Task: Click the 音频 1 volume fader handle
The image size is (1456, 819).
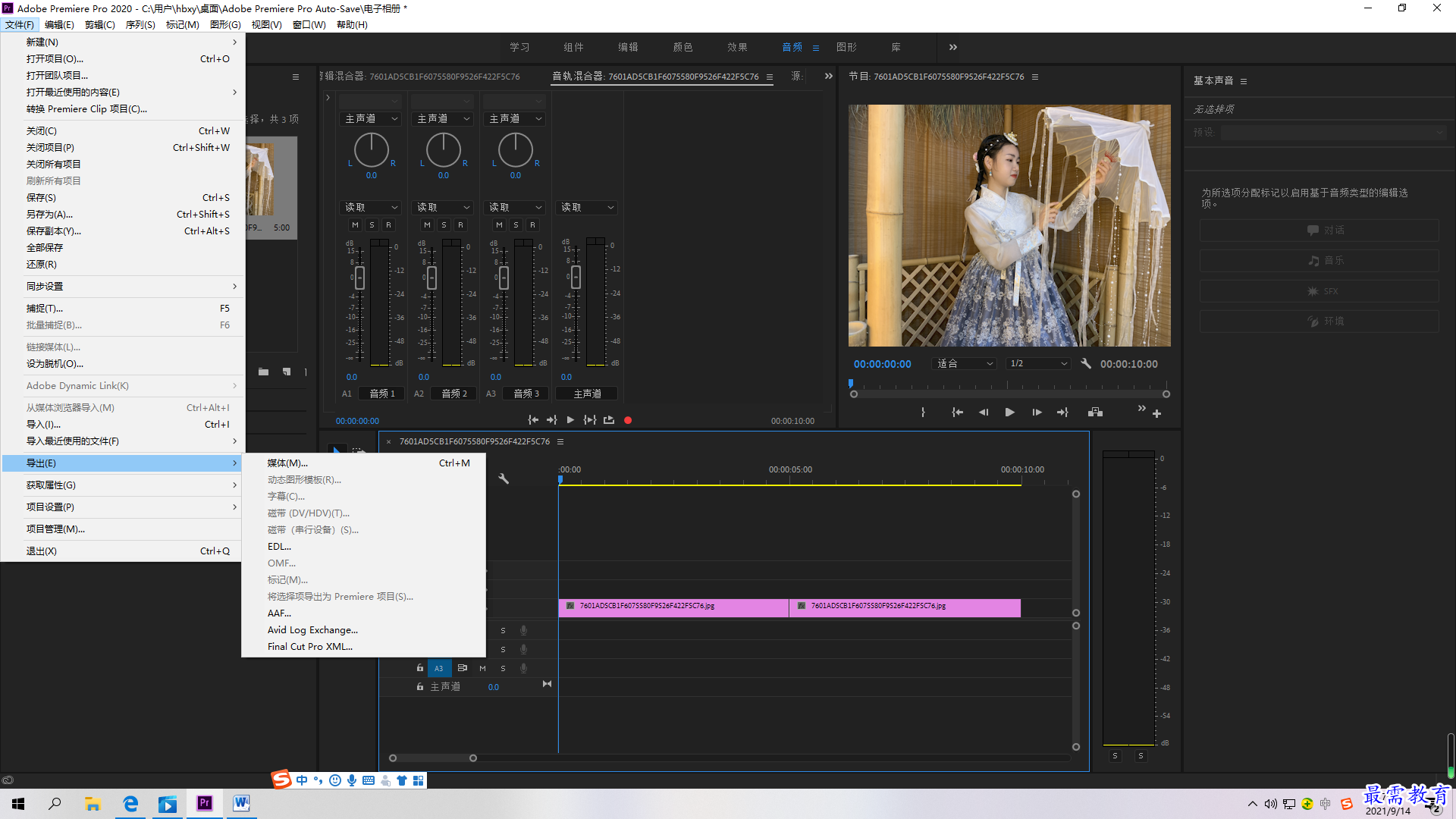Action: (359, 278)
